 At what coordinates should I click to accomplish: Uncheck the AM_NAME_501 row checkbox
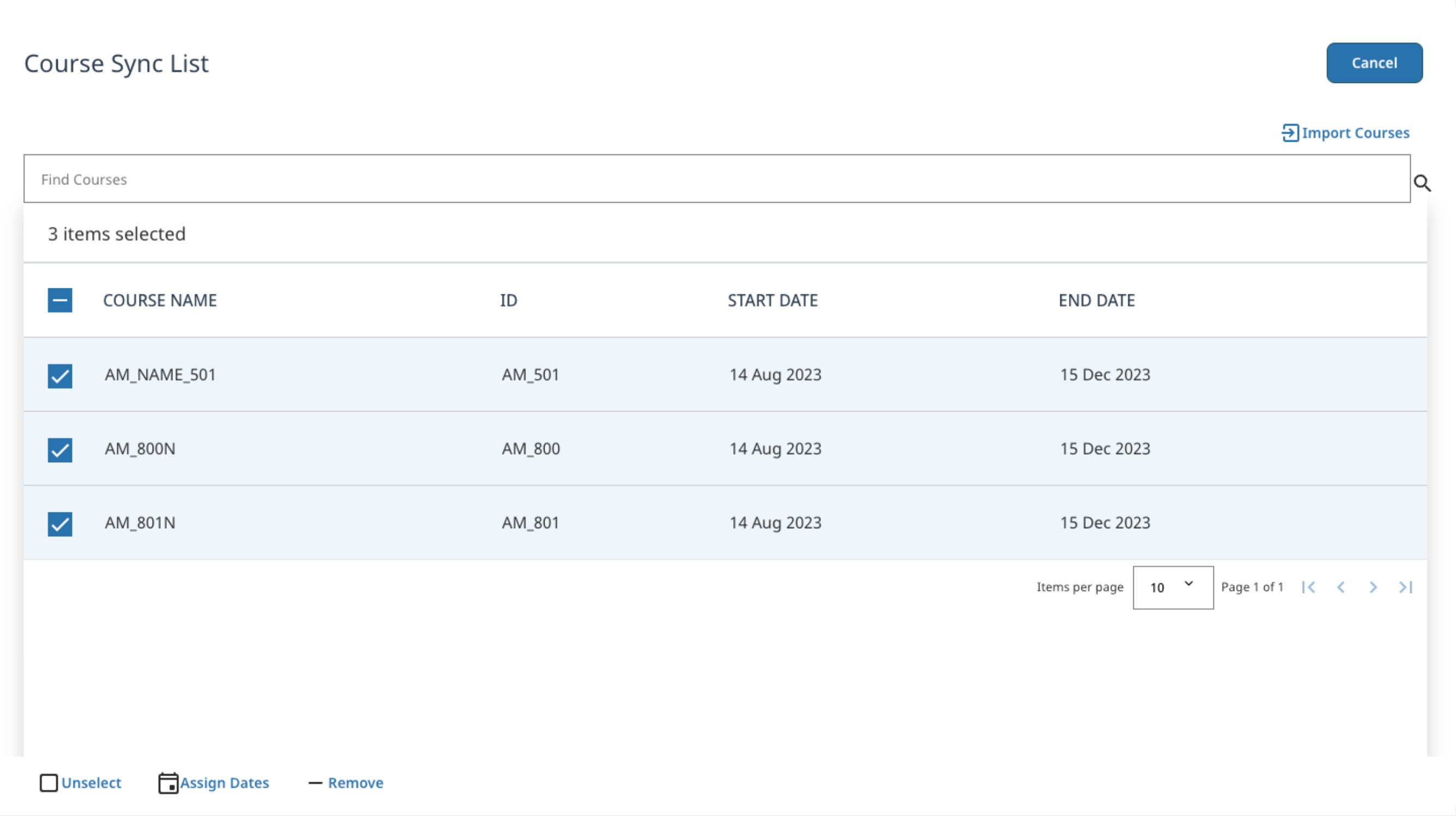click(x=59, y=376)
